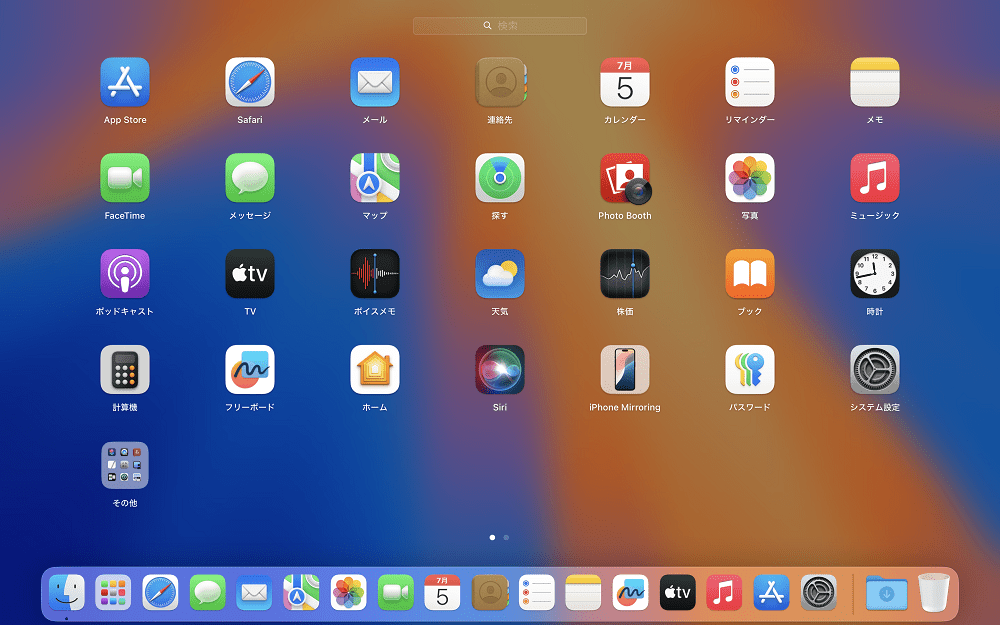Open the 連絡先 contacts app in Launchpad
This screenshot has height=625, width=1000.
(x=500, y=82)
